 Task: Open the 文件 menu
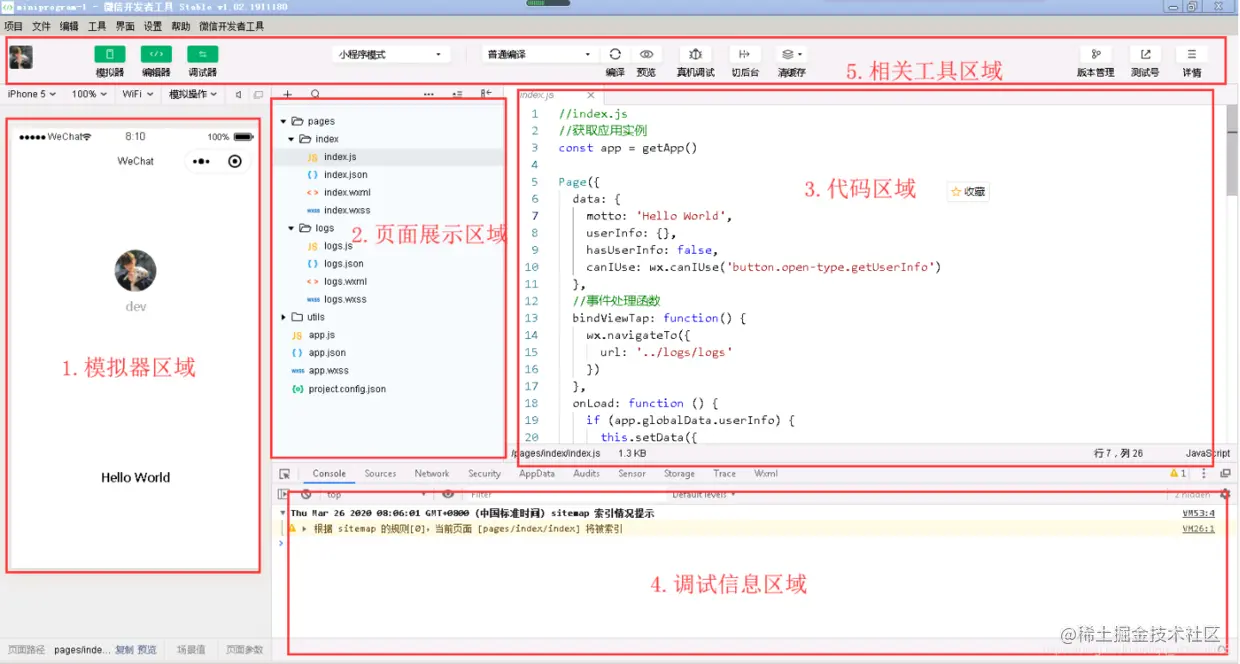coord(41,27)
